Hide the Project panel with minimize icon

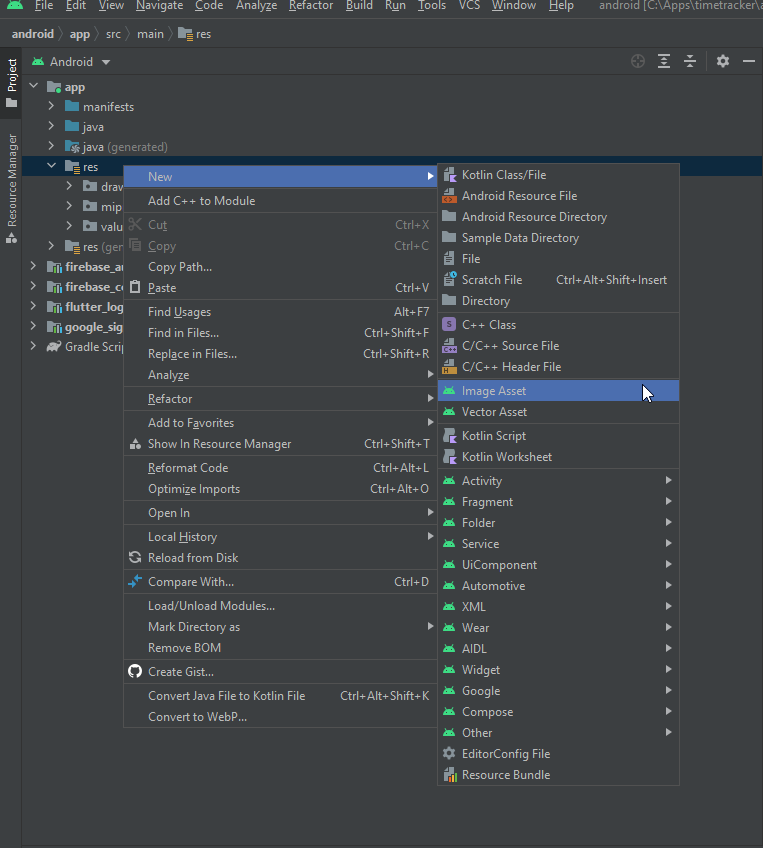coord(749,61)
